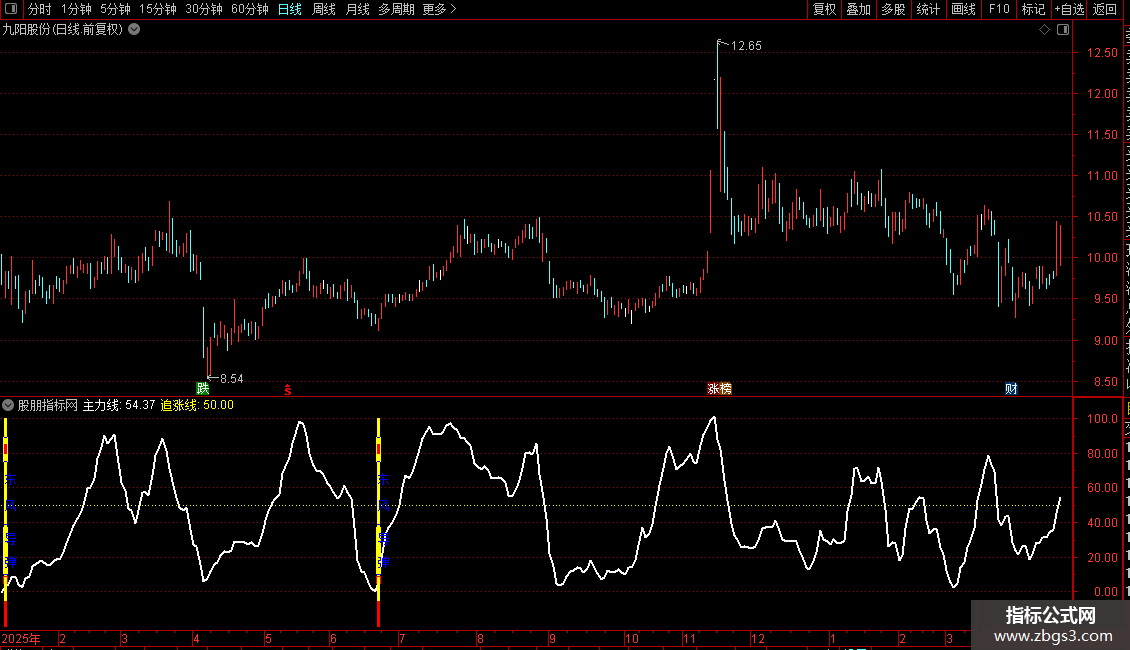Click the 叠加 overlay button
1130x650 pixels.
[x=858, y=9]
